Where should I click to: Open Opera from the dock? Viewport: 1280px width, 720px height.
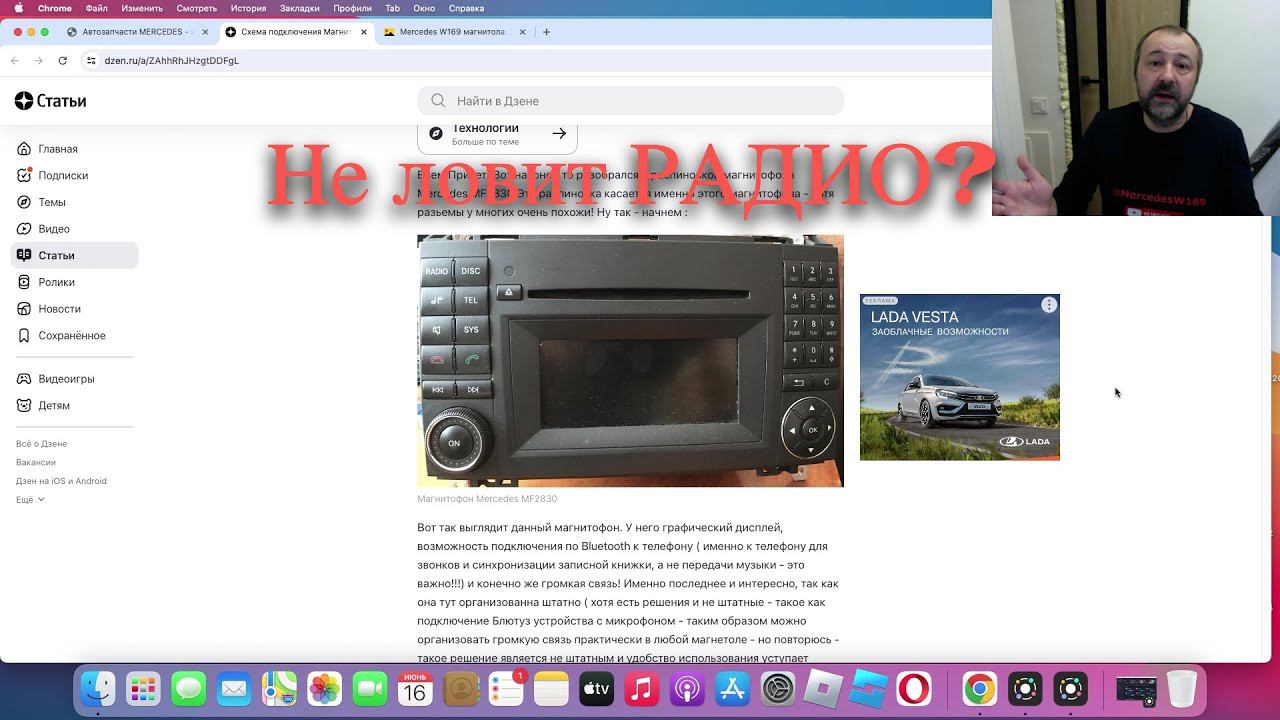click(x=913, y=689)
